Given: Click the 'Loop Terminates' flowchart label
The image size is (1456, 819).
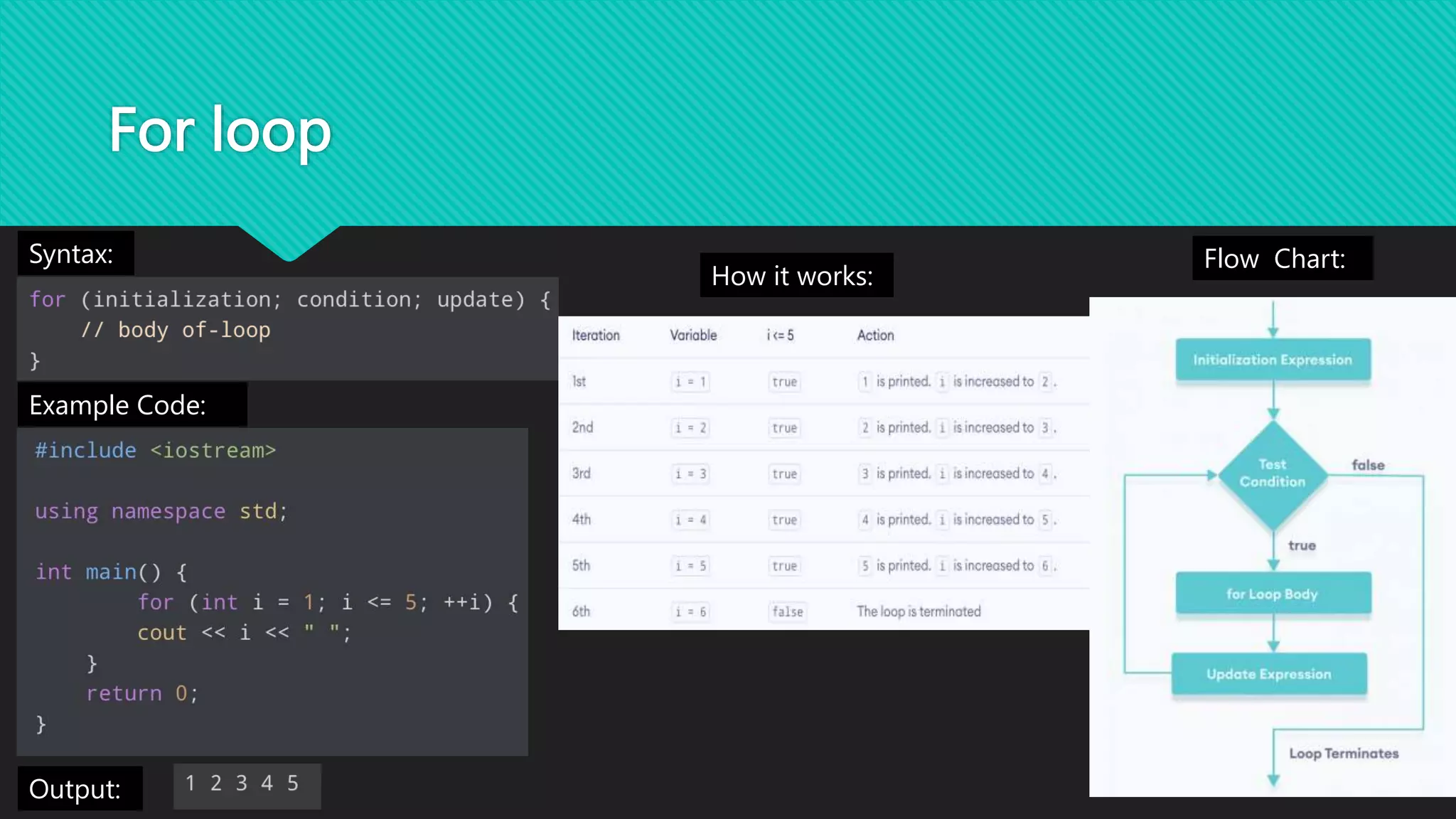Looking at the screenshot, I should tap(1344, 754).
